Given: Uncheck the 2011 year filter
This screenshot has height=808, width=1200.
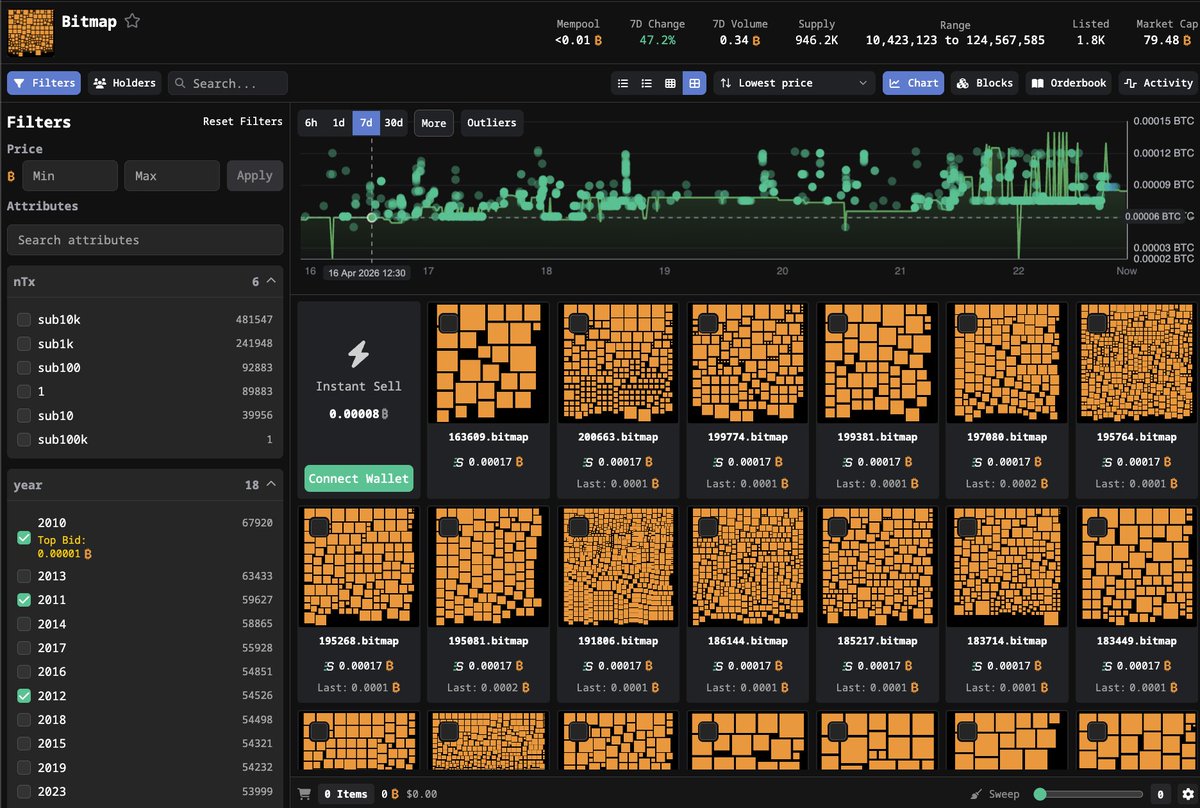Looking at the screenshot, I should [x=24, y=600].
